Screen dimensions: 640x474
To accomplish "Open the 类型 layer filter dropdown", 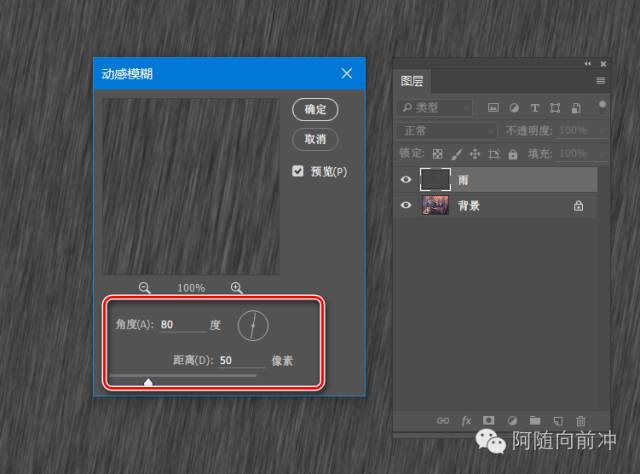I will (436, 107).
